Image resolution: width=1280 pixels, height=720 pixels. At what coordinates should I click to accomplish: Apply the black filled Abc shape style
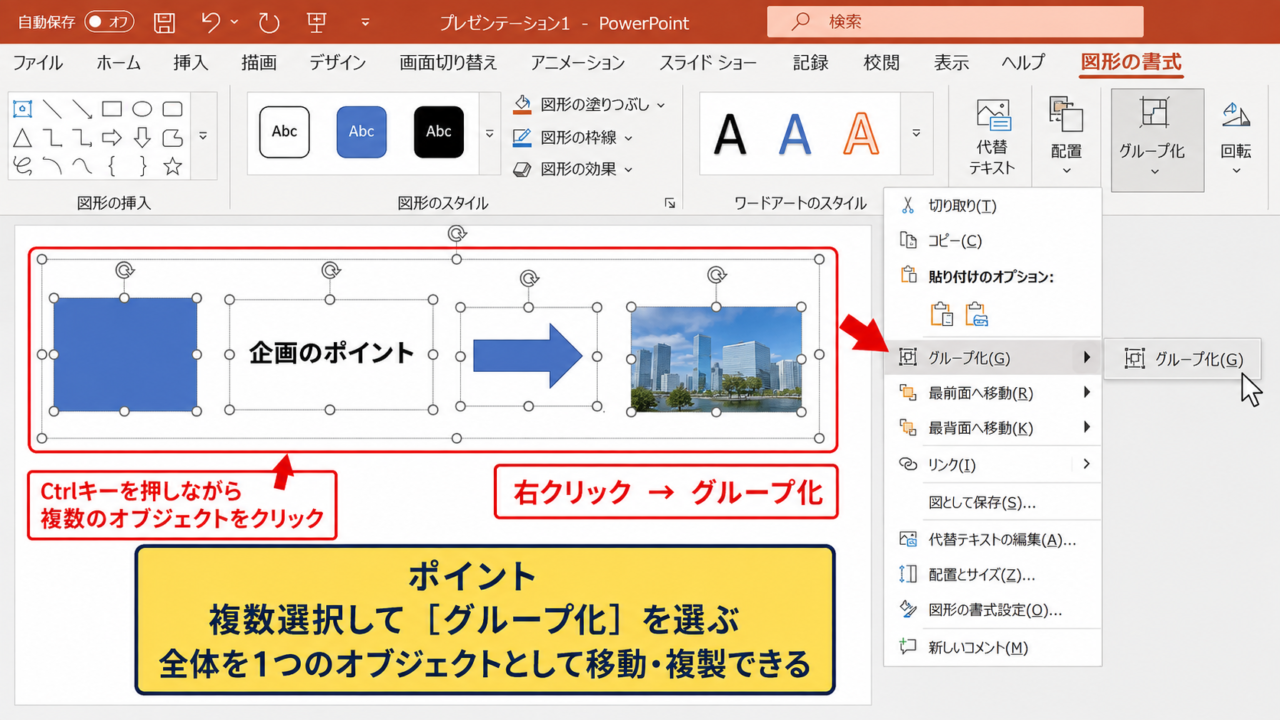439,132
